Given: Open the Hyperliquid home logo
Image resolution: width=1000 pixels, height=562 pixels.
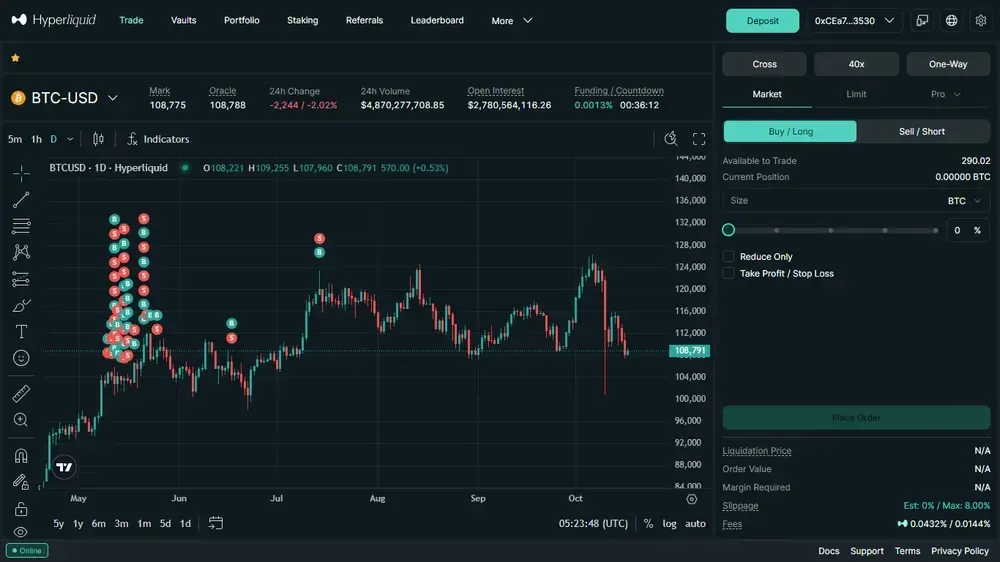Looking at the screenshot, I should click(54, 20).
